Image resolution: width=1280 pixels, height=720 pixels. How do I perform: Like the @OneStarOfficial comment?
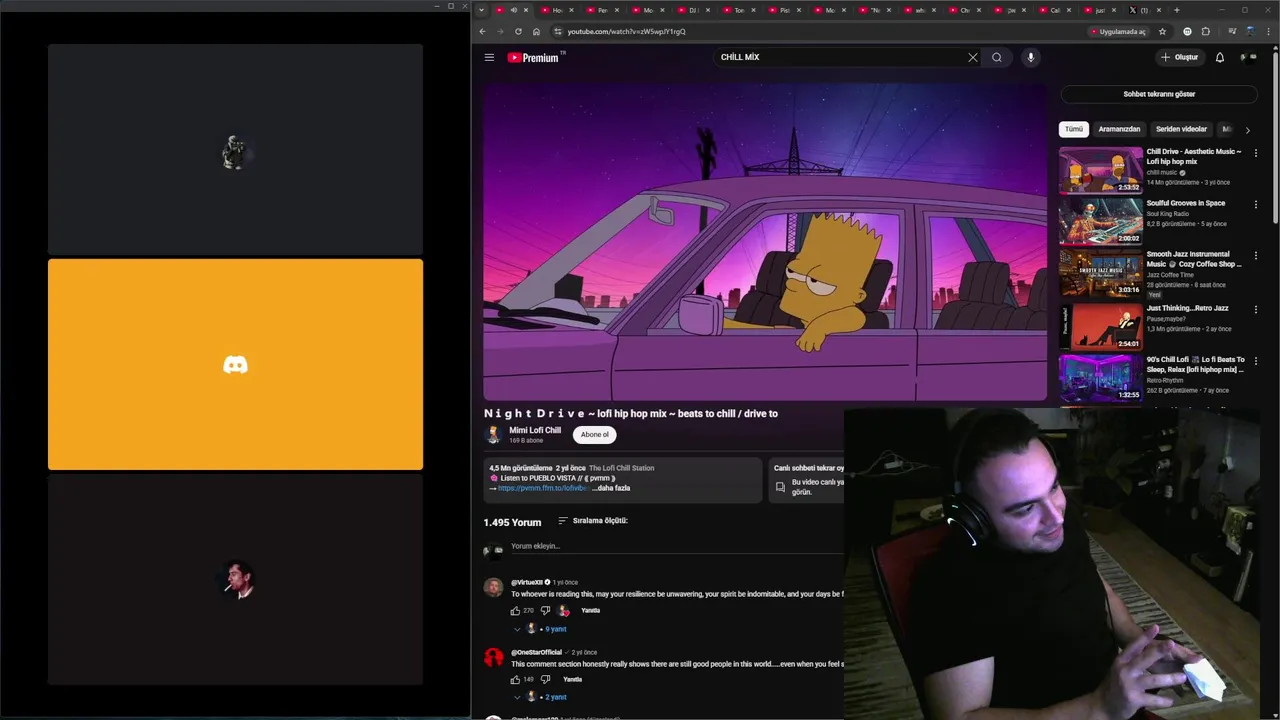tap(516, 679)
